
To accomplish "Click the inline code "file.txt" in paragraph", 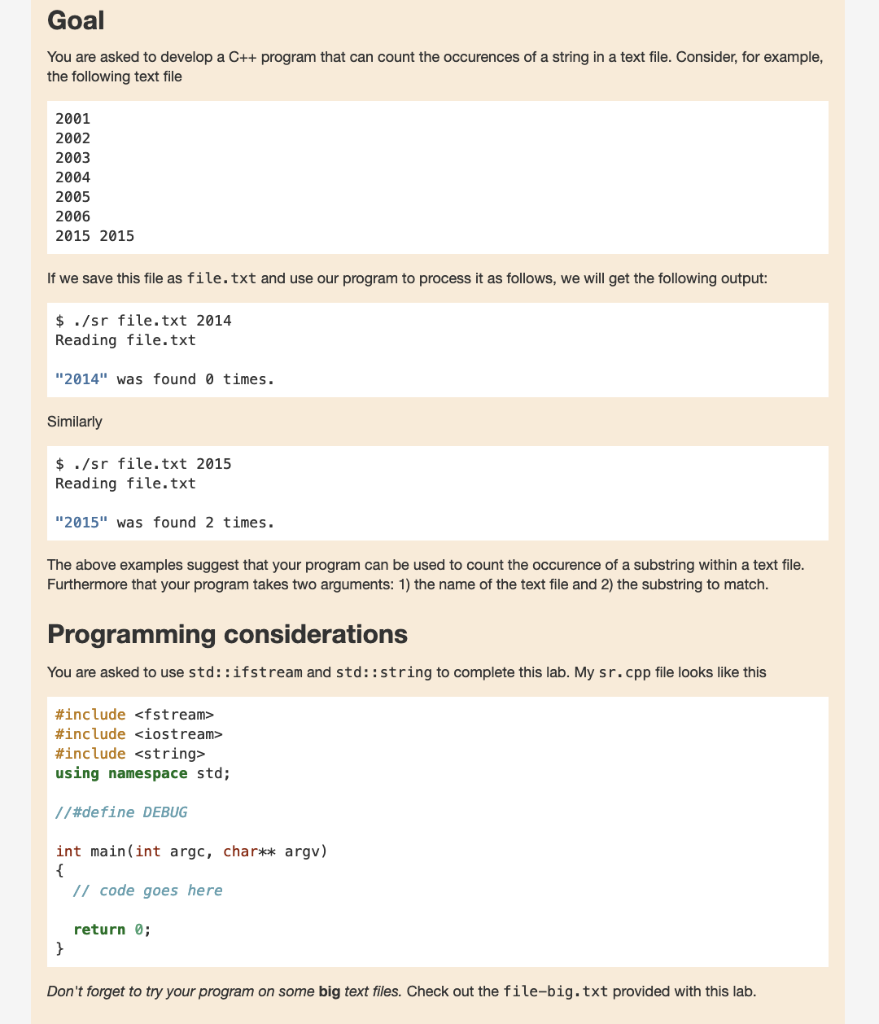I will point(221,279).
